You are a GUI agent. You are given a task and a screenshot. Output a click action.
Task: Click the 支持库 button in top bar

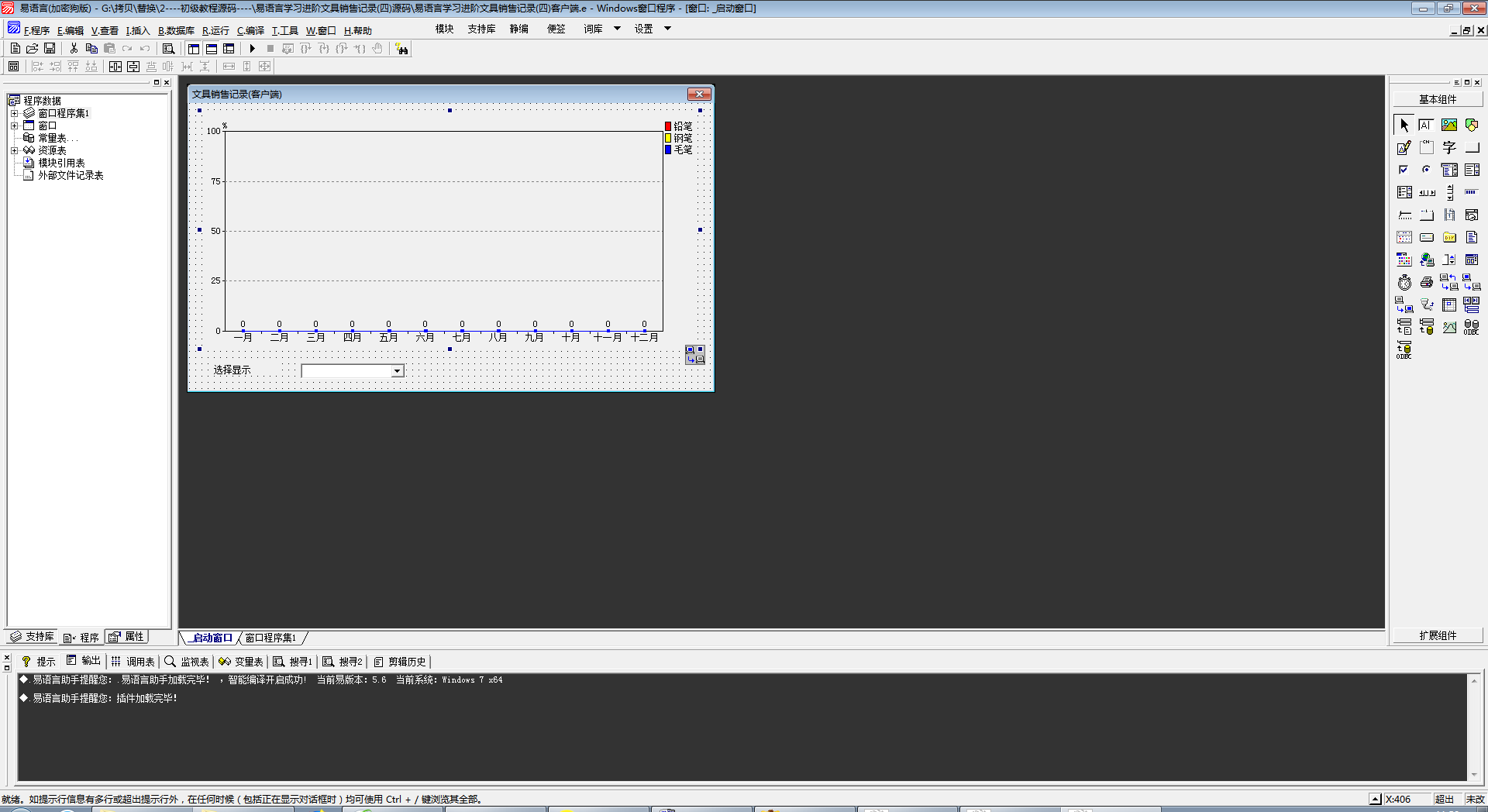click(x=481, y=29)
